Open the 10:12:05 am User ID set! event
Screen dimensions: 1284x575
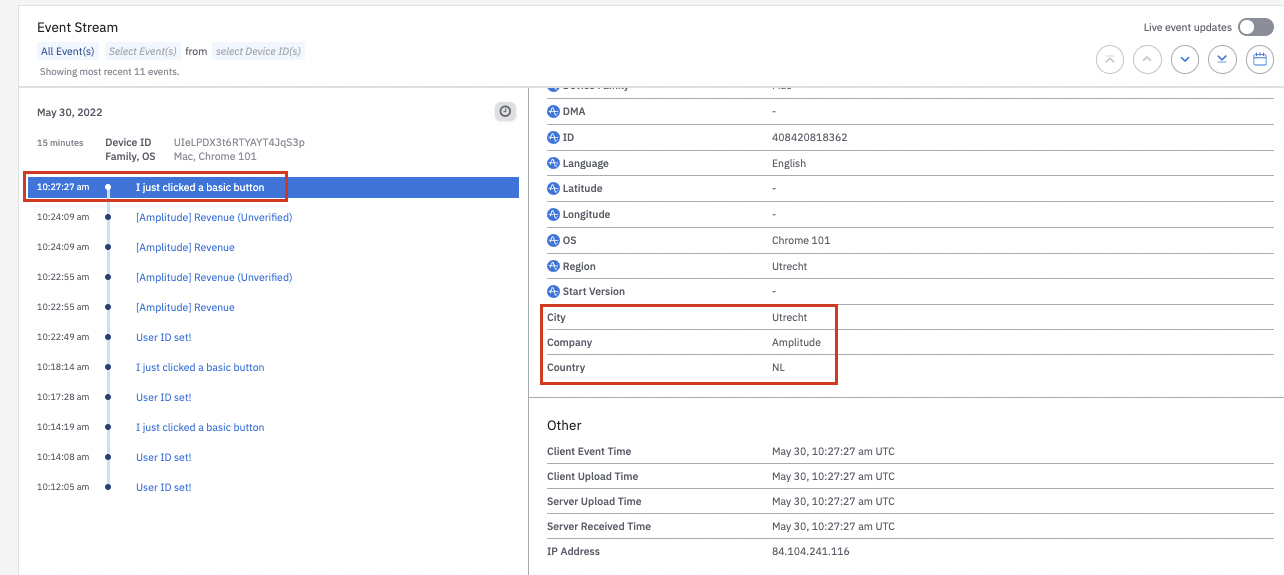click(163, 487)
